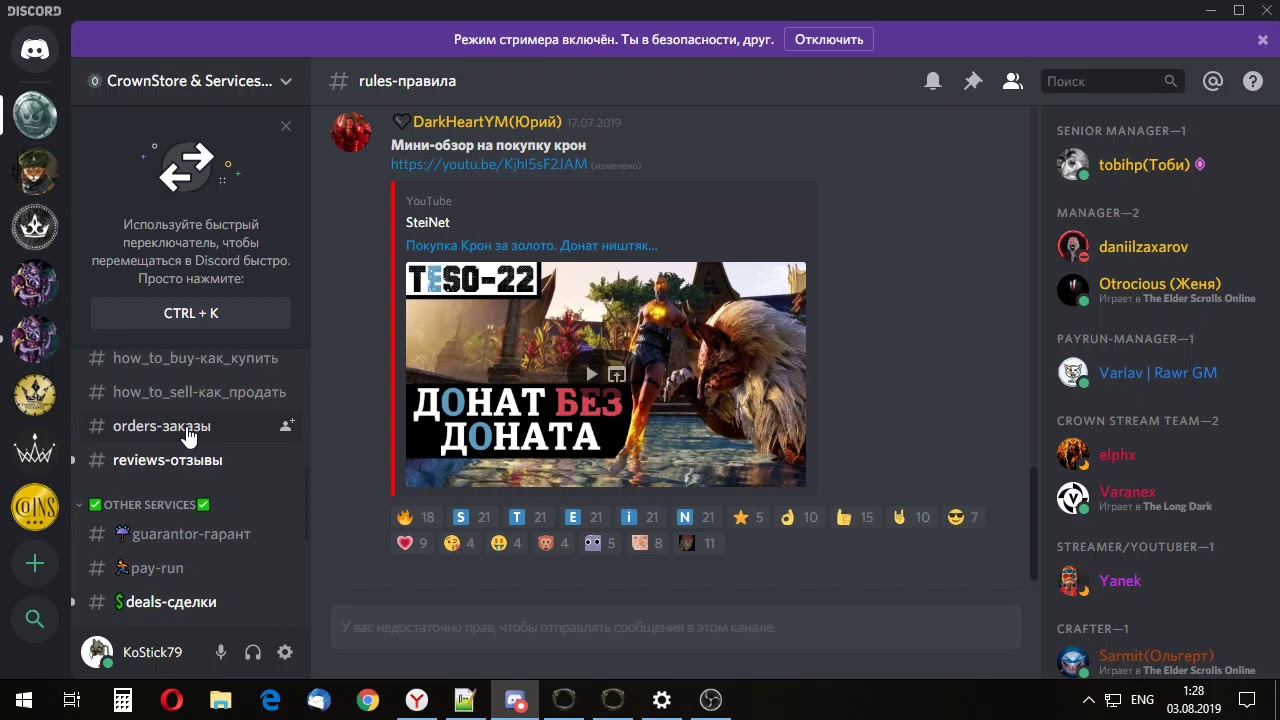Toggle notification bell in channel header
The width and height of the screenshot is (1280, 720).
[933, 81]
